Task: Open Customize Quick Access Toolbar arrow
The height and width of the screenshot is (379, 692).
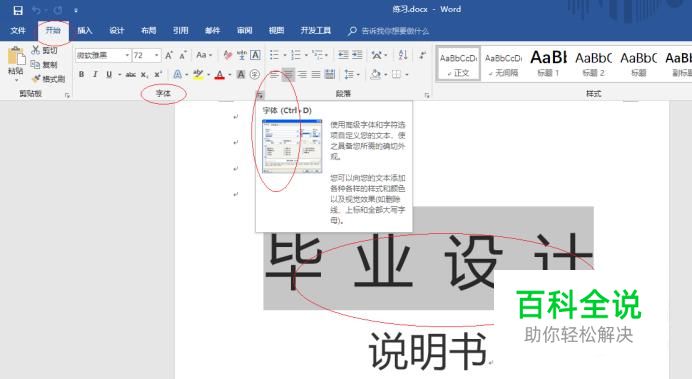Action: (76, 10)
